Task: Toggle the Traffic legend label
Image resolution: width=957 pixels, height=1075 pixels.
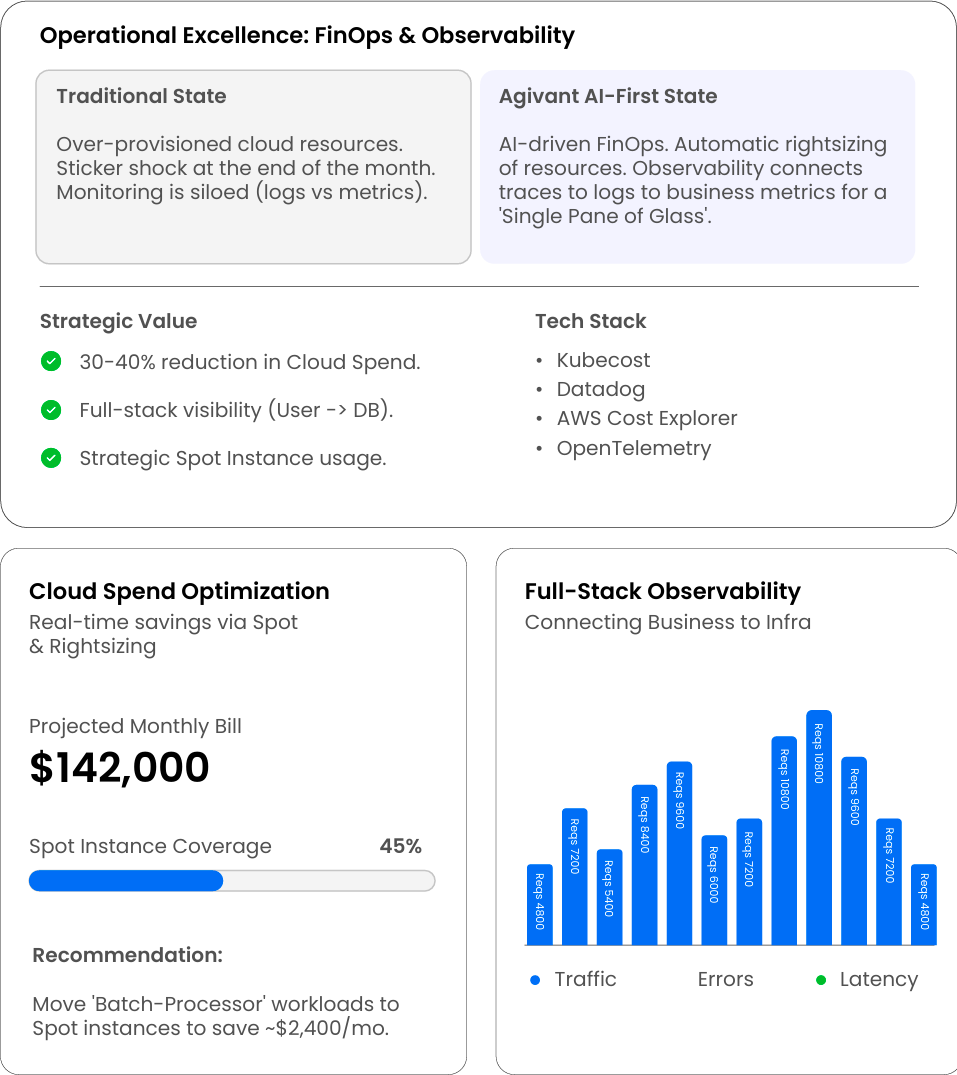Action: [x=585, y=980]
